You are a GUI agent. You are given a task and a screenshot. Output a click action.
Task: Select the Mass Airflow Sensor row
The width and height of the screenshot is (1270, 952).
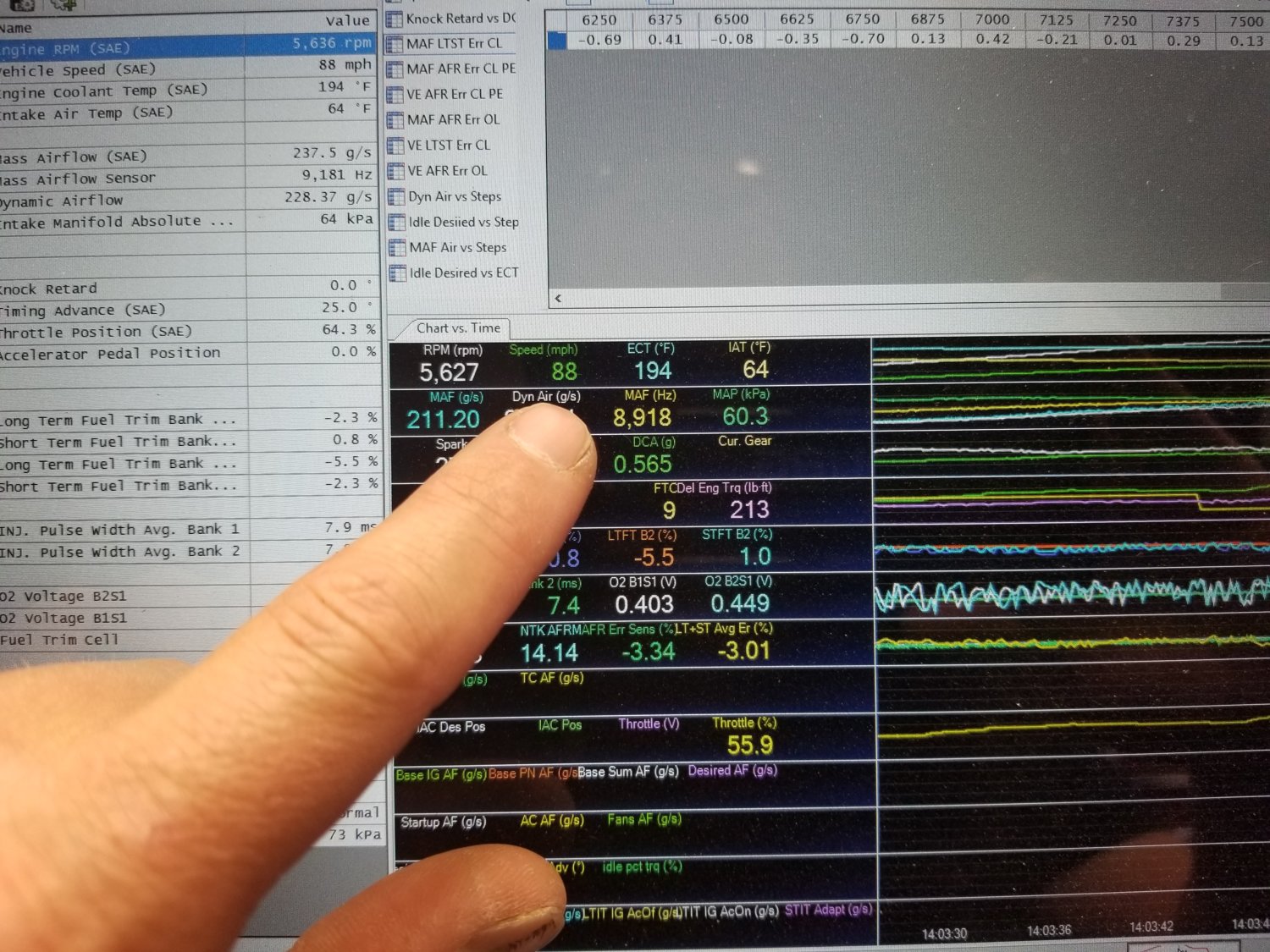pyautogui.click(x=188, y=178)
